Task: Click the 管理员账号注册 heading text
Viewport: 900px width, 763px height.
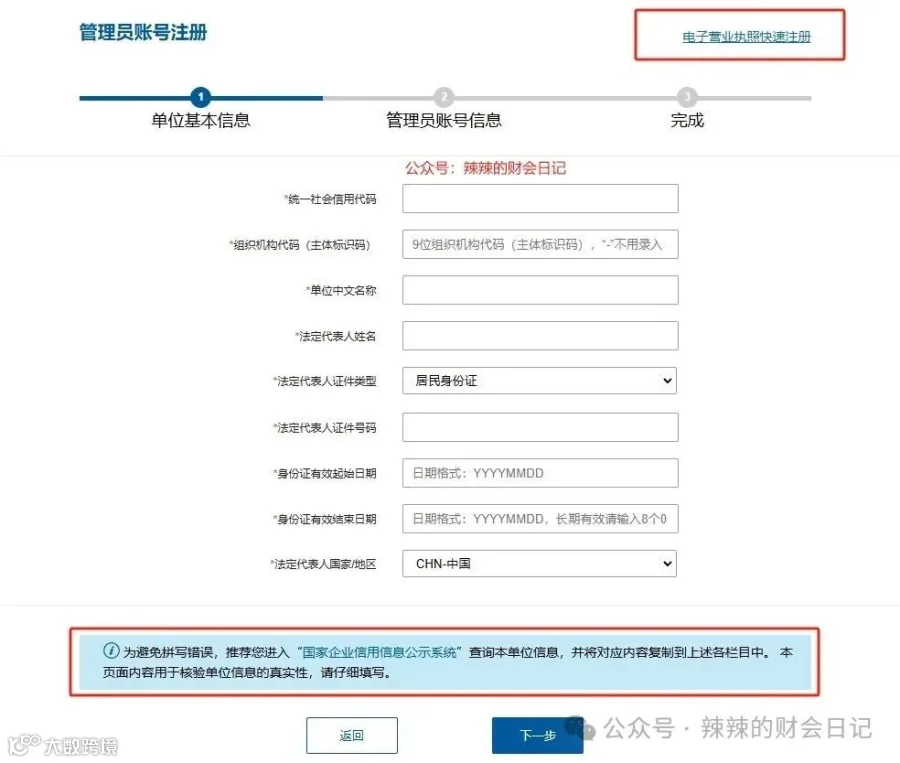Action: coord(143,32)
